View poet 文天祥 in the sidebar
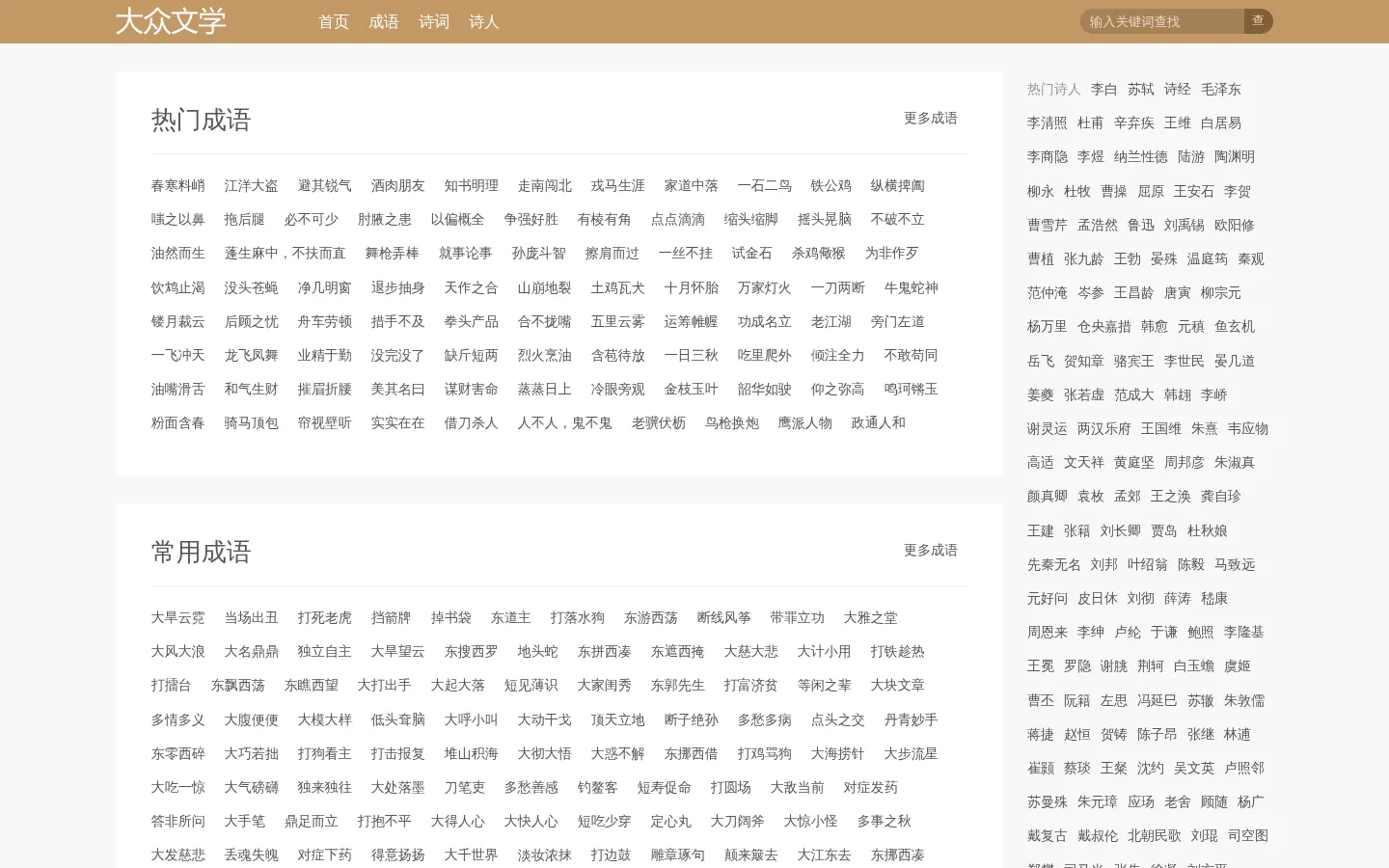This screenshot has height=868, width=1389. tap(1084, 462)
